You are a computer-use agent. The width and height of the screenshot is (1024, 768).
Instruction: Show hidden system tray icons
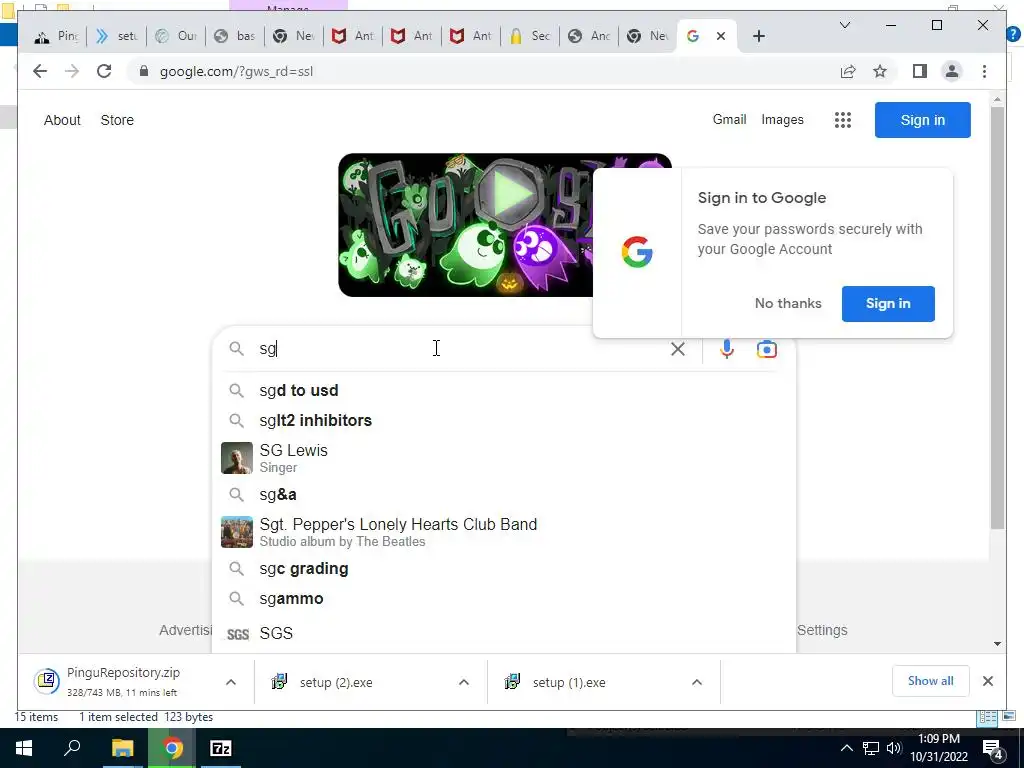[846, 748]
